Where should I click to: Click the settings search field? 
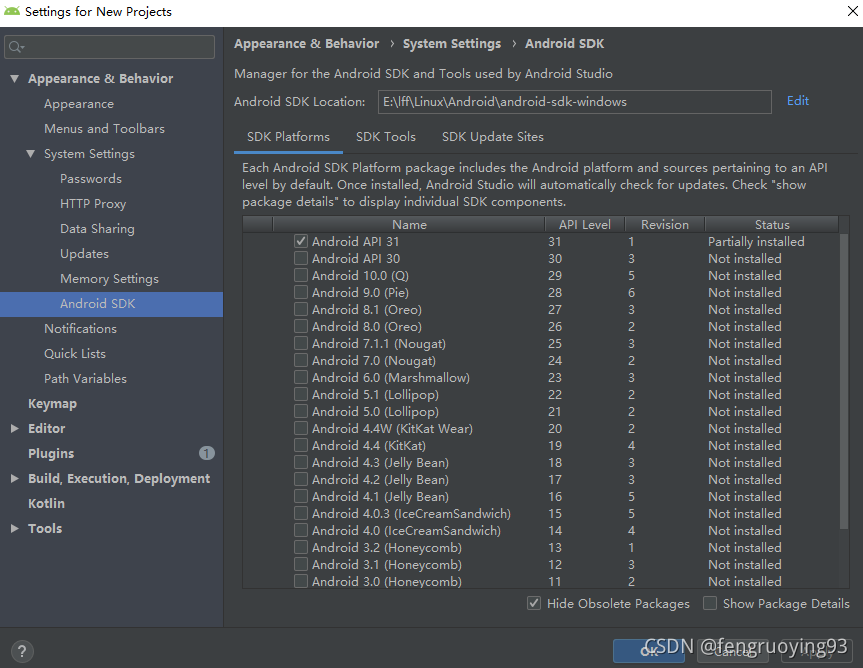pos(109,47)
